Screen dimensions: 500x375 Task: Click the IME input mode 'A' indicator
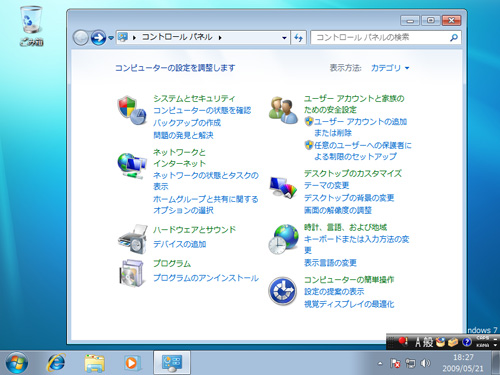(418, 342)
